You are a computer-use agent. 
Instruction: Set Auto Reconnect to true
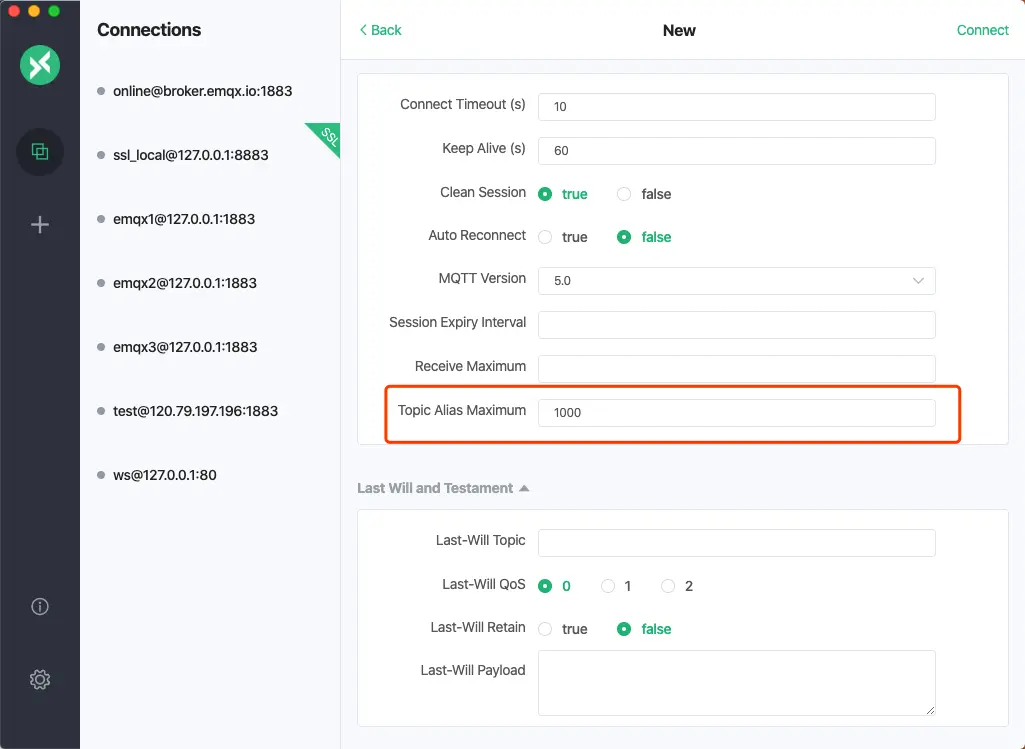pos(545,237)
